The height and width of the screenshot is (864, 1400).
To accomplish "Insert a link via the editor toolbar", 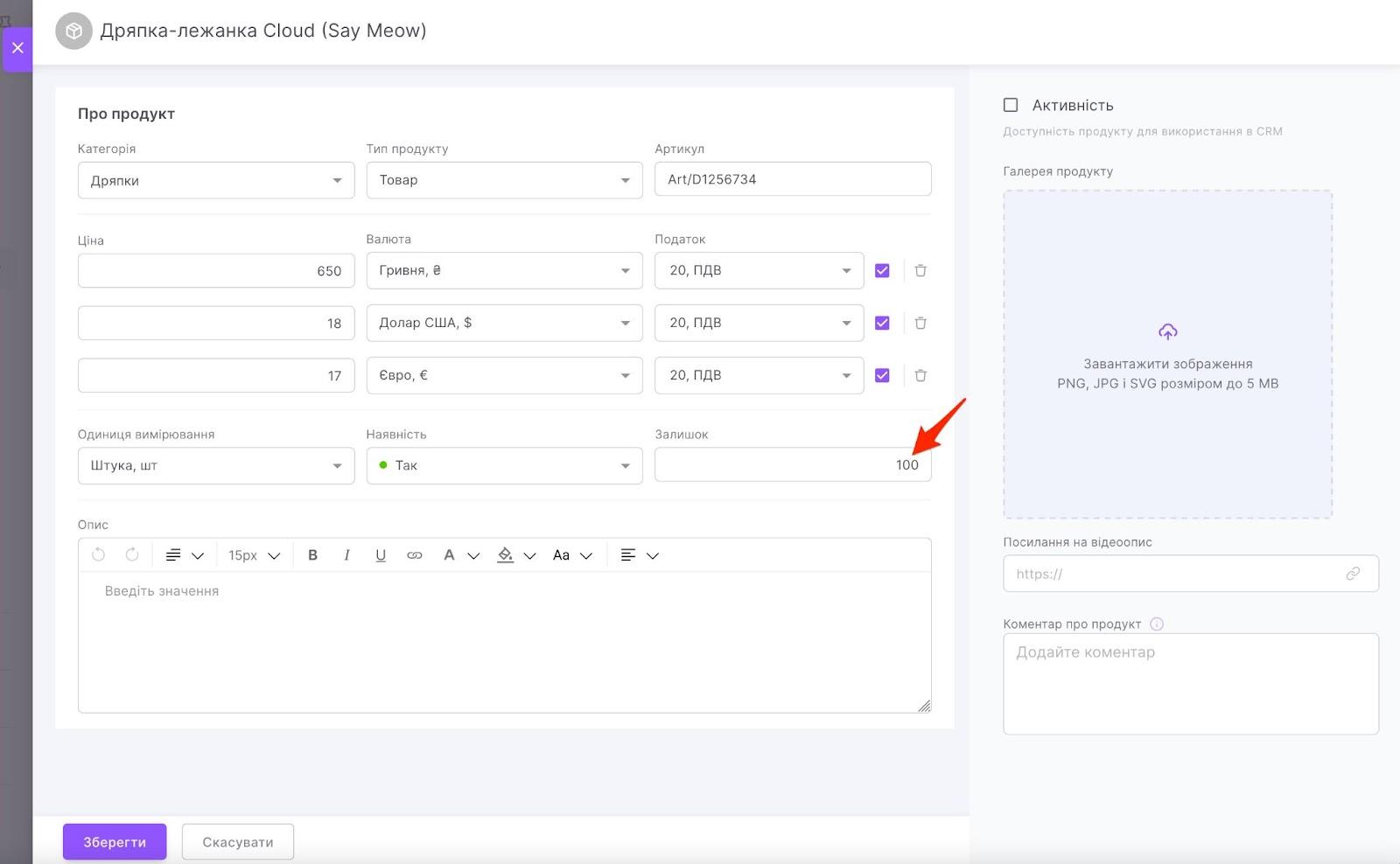I will point(415,555).
